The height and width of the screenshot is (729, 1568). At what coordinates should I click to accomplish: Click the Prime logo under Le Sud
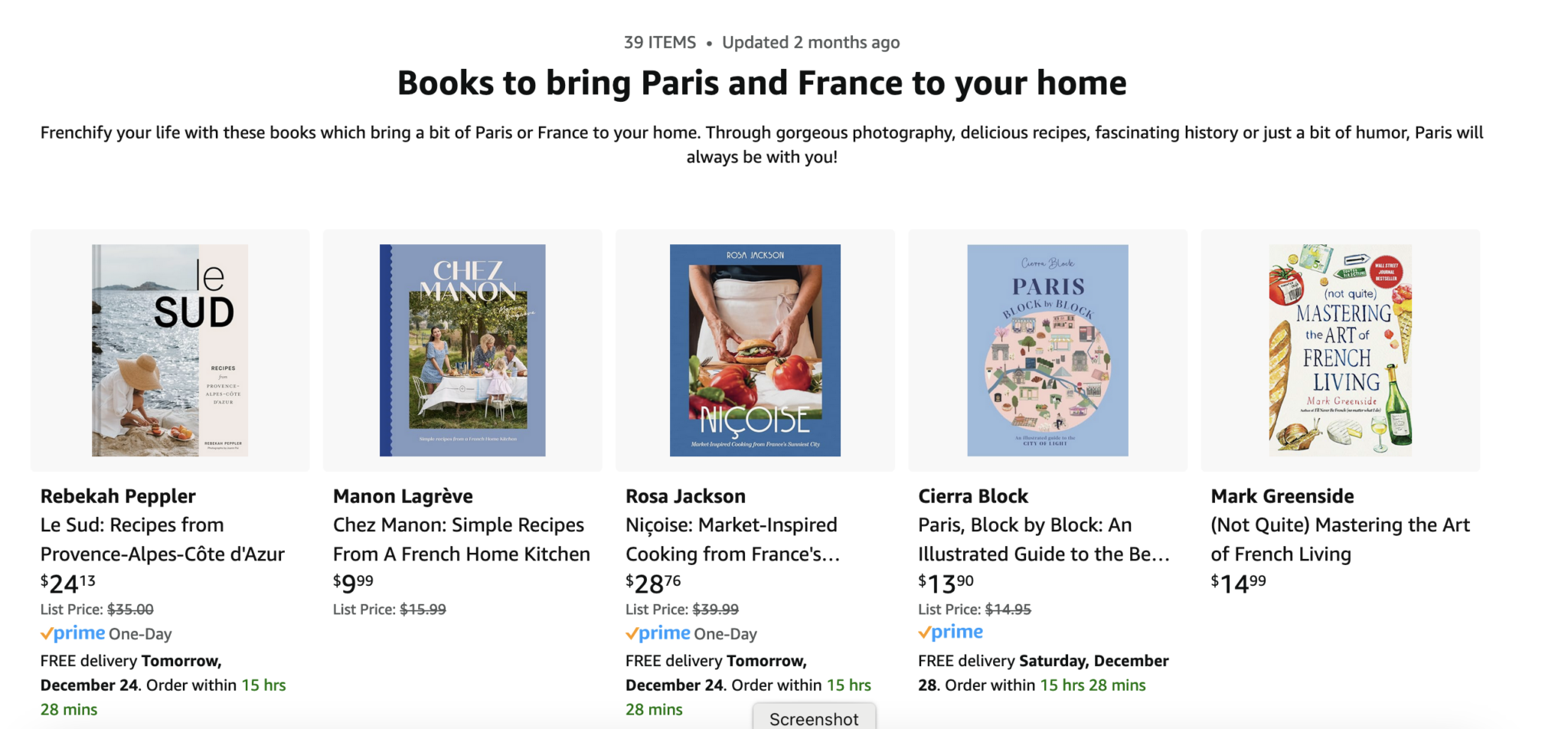[73, 633]
